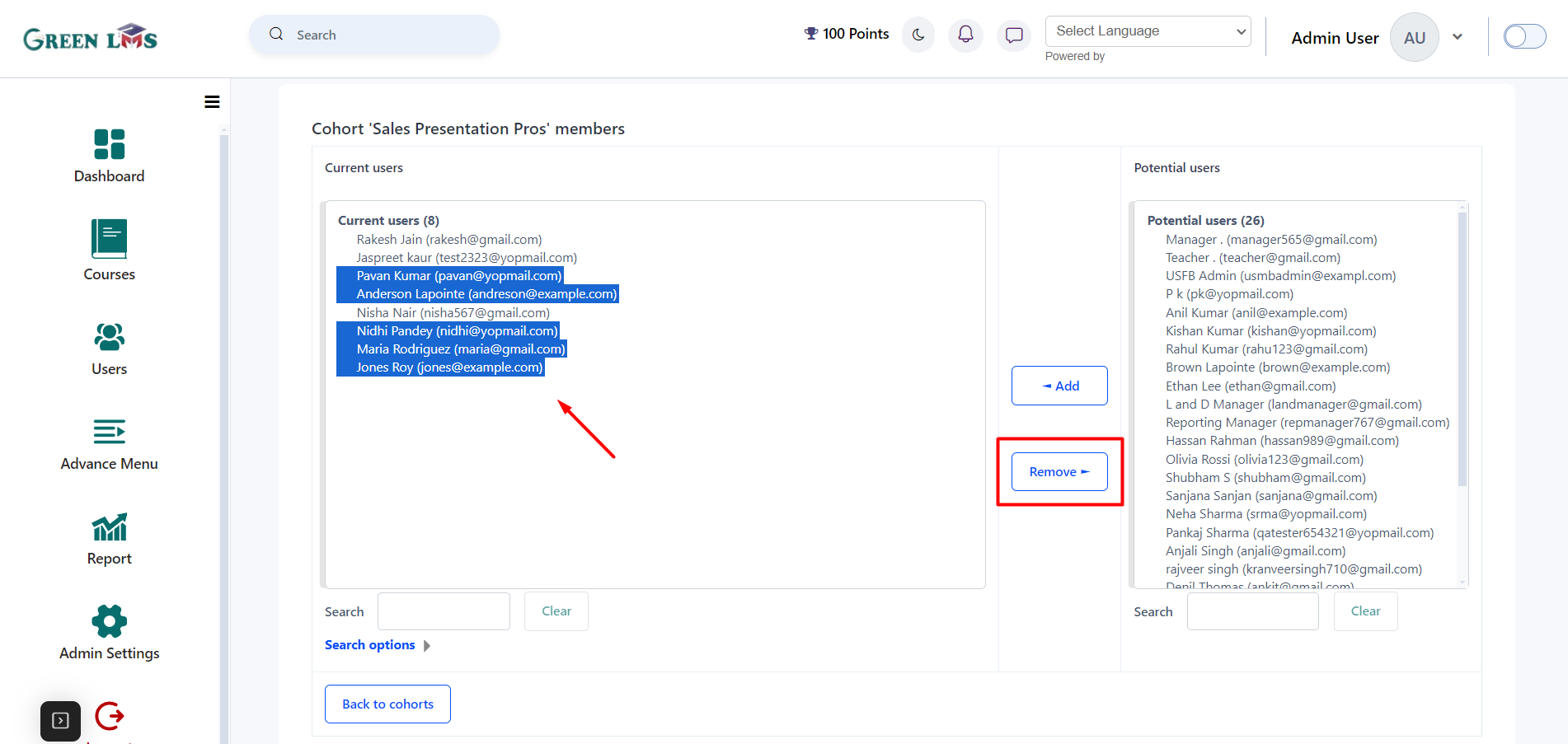Open the Select Language dropdown
Viewport: 1568px width, 744px height.
tap(1148, 31)
